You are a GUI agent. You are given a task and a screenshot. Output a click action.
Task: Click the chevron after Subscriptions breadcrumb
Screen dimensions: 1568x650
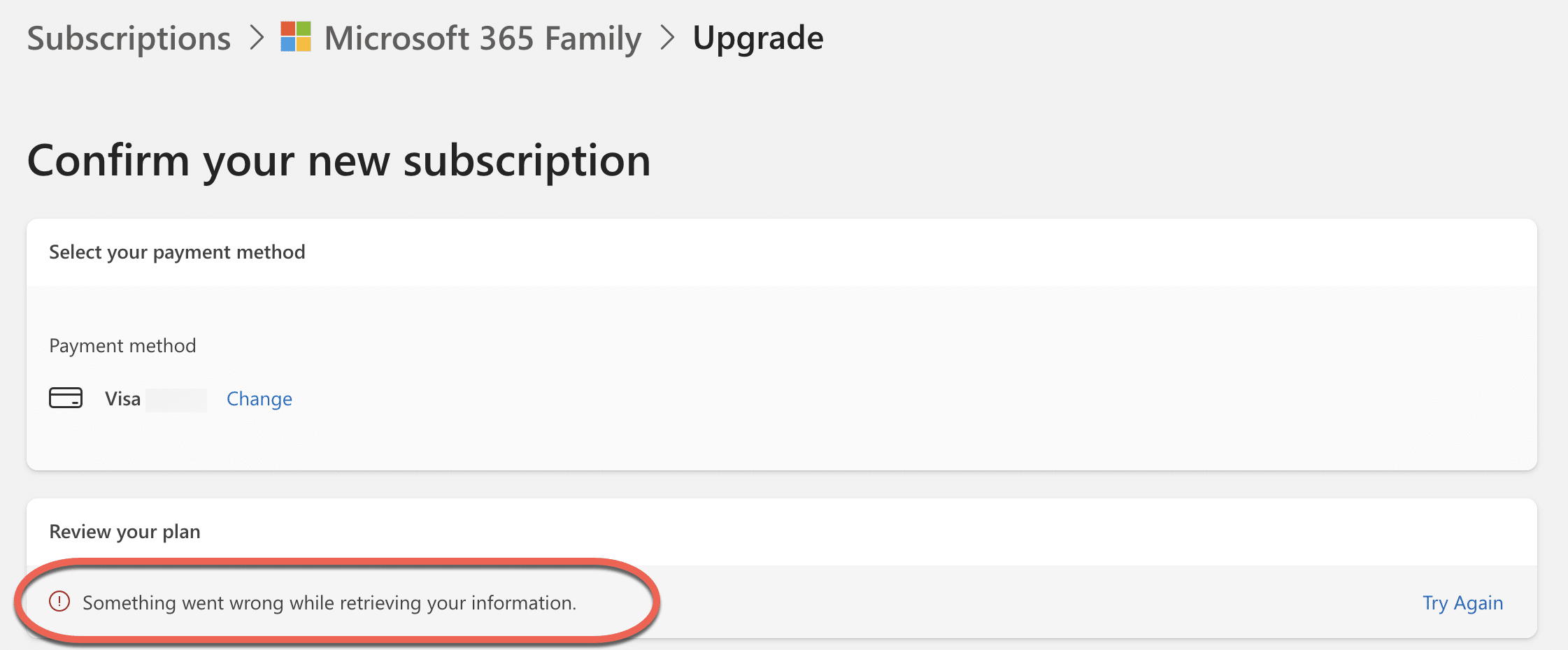coord(257,38)
